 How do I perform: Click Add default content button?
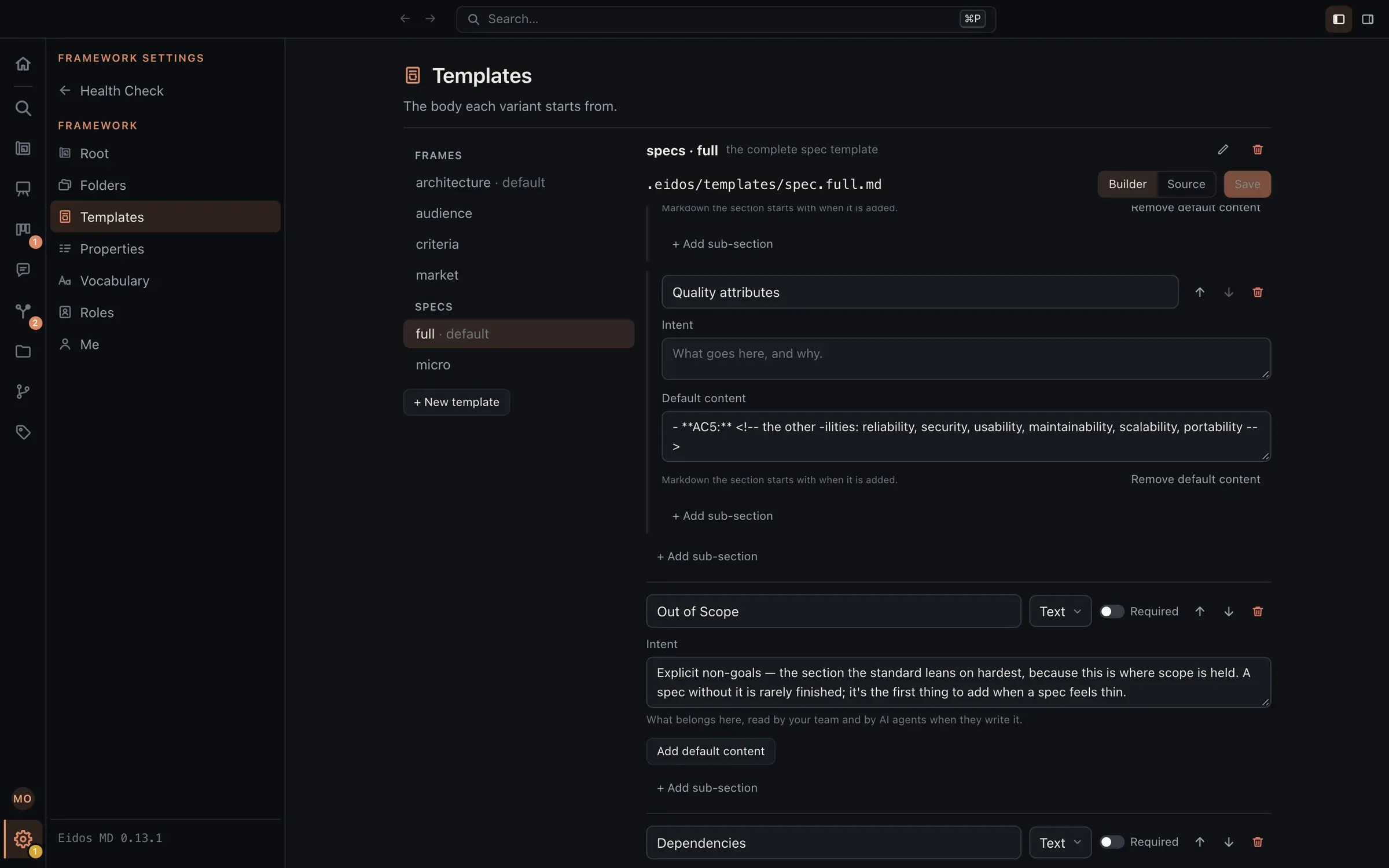pyautogui.click(x=711, y=751)
